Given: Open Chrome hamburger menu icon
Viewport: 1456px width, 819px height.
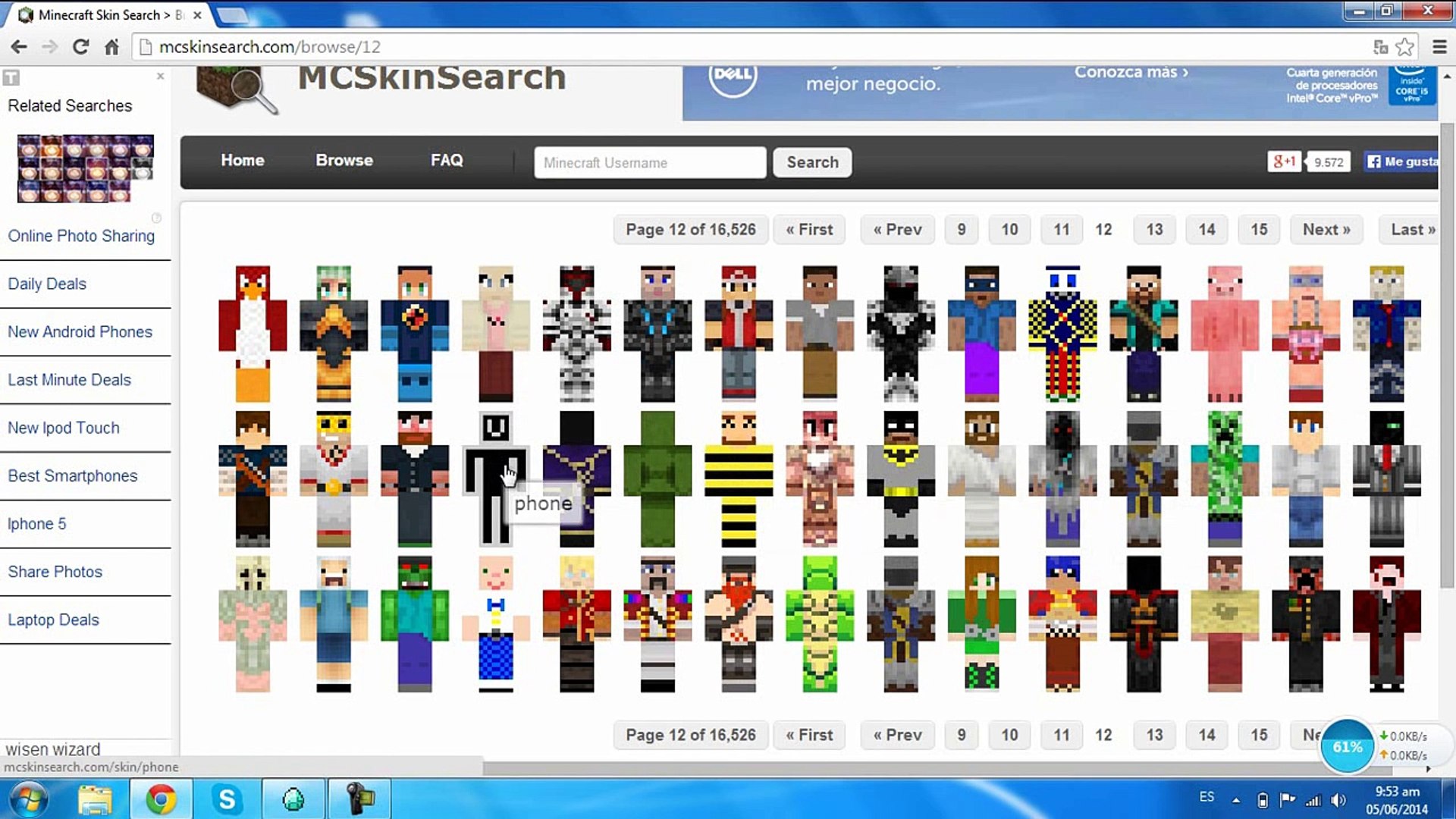Looking at the screenshot, I should pos(1439,47).
